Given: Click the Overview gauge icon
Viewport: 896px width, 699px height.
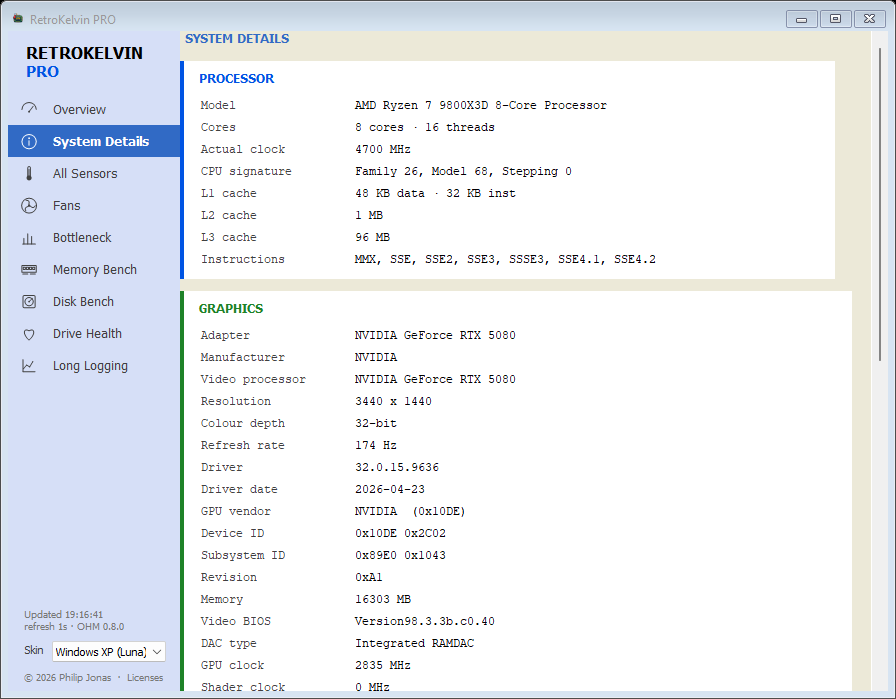Looking at the screenshot, I should click(29, 109).
